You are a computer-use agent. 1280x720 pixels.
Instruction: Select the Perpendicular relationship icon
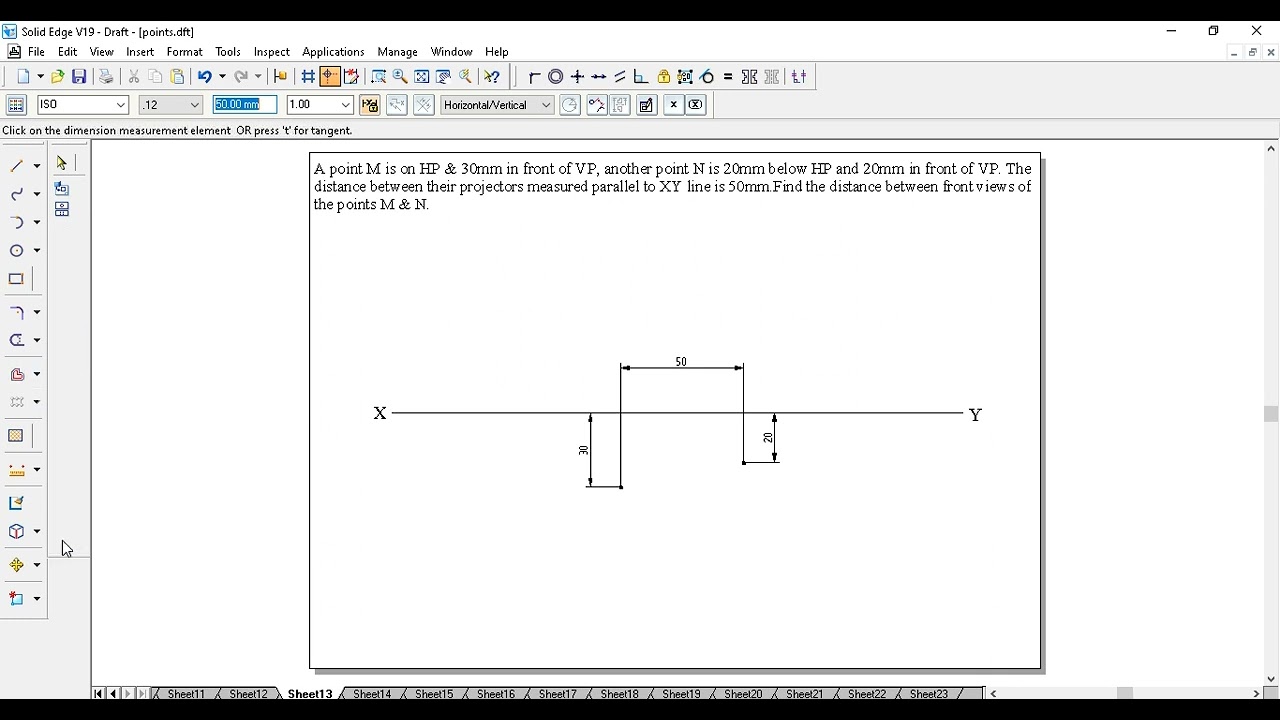click(641, 77)
